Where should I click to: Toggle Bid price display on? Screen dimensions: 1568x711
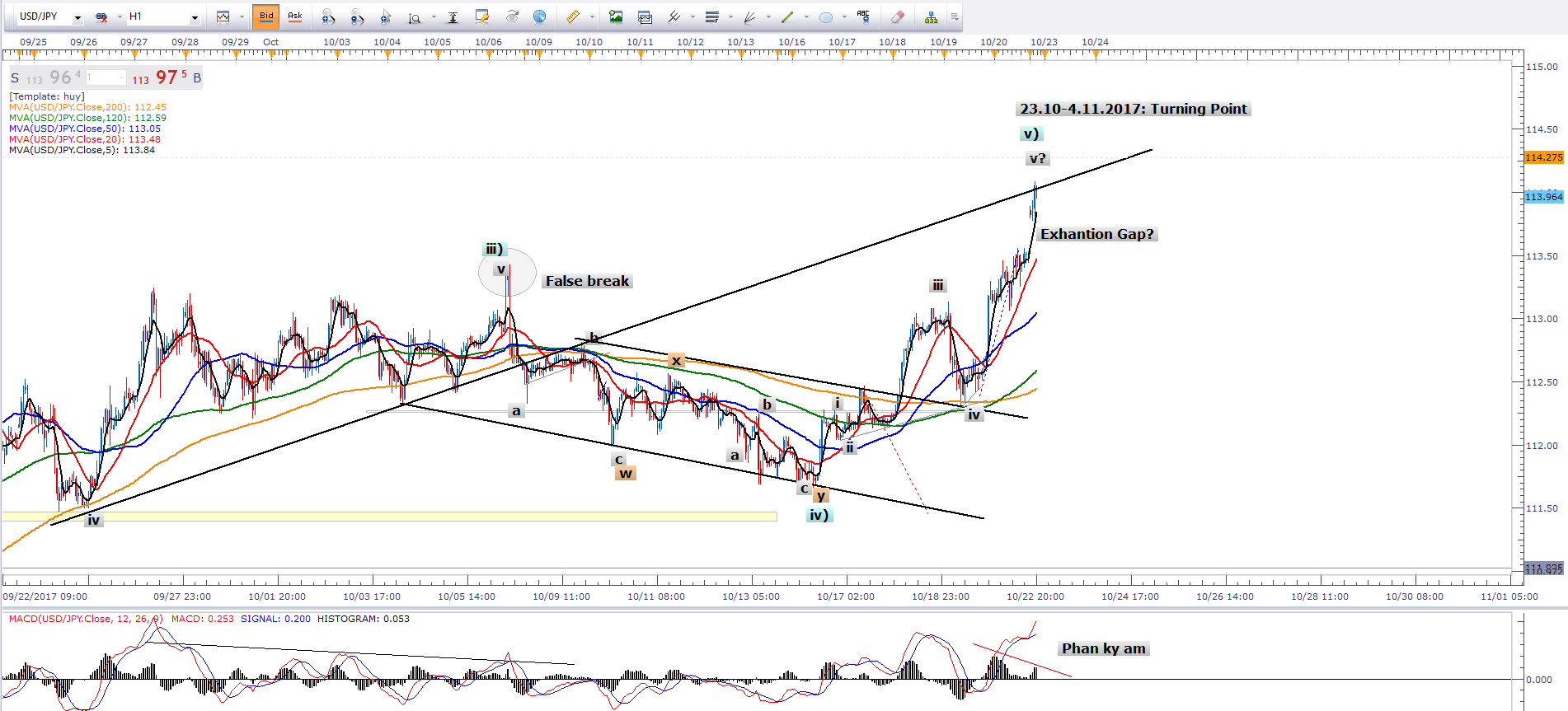pyautogui.click(x=266, y=16)
